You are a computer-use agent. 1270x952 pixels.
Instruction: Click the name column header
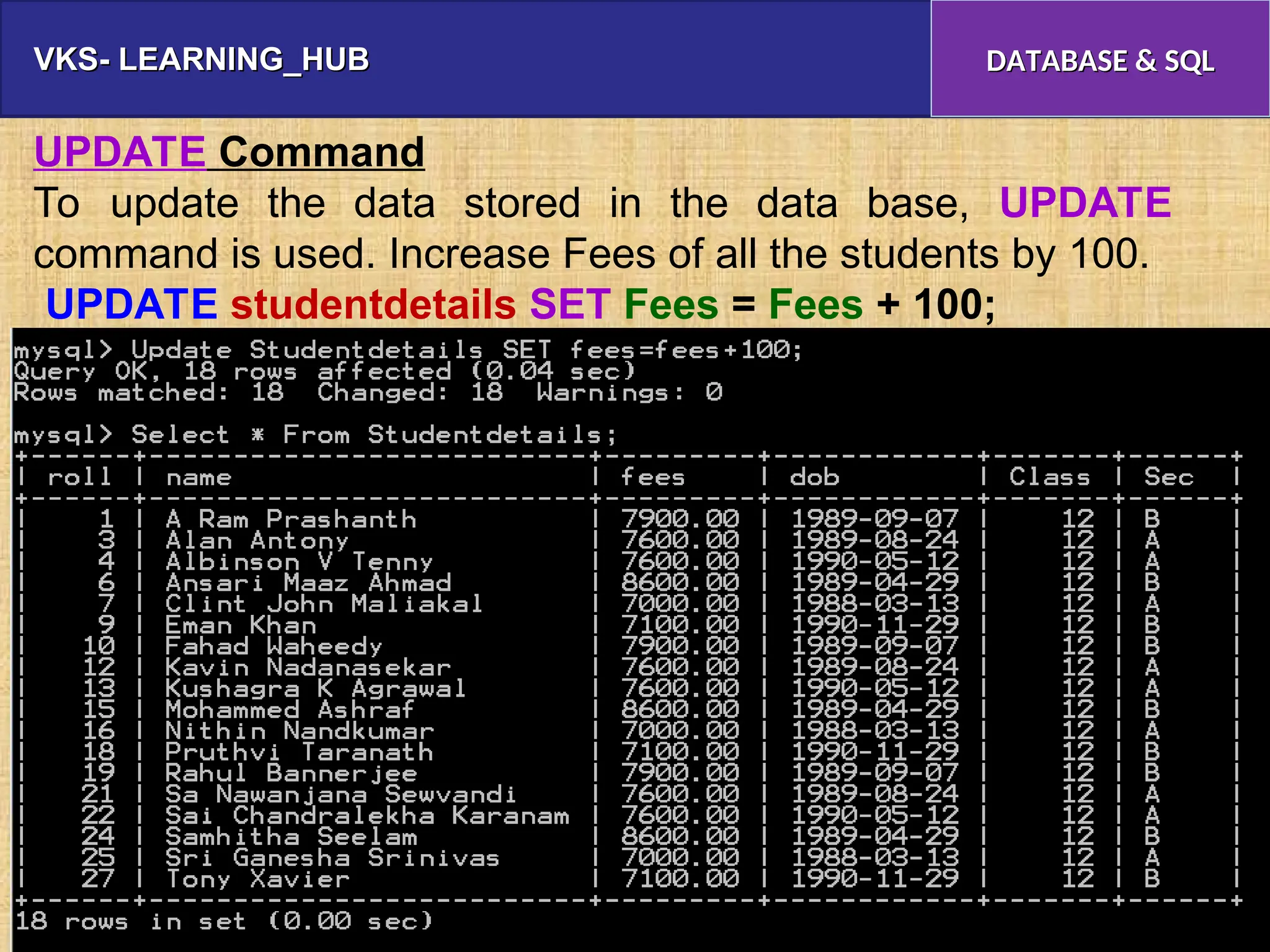click(199, 478)
